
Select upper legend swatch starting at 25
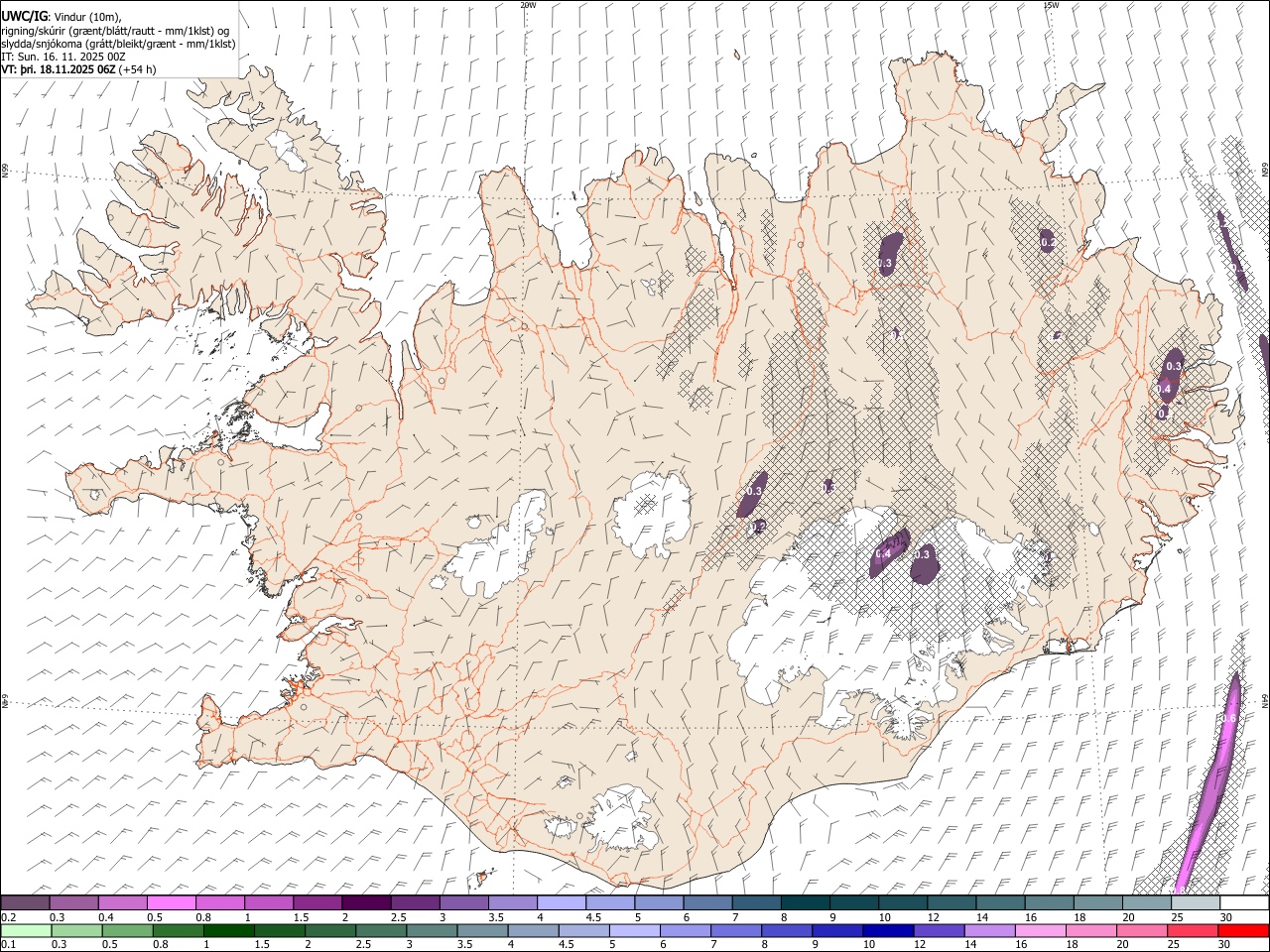(1196, 903)
